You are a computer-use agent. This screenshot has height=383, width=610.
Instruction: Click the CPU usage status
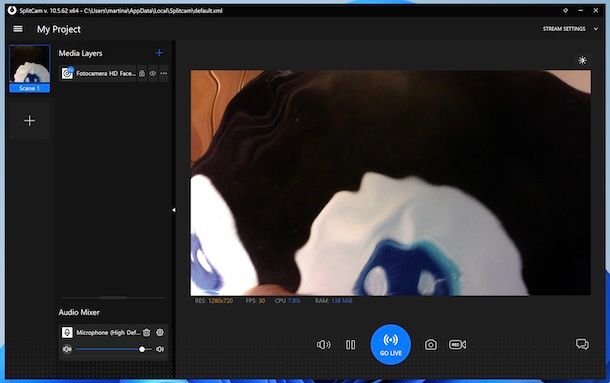pos(287,300)
